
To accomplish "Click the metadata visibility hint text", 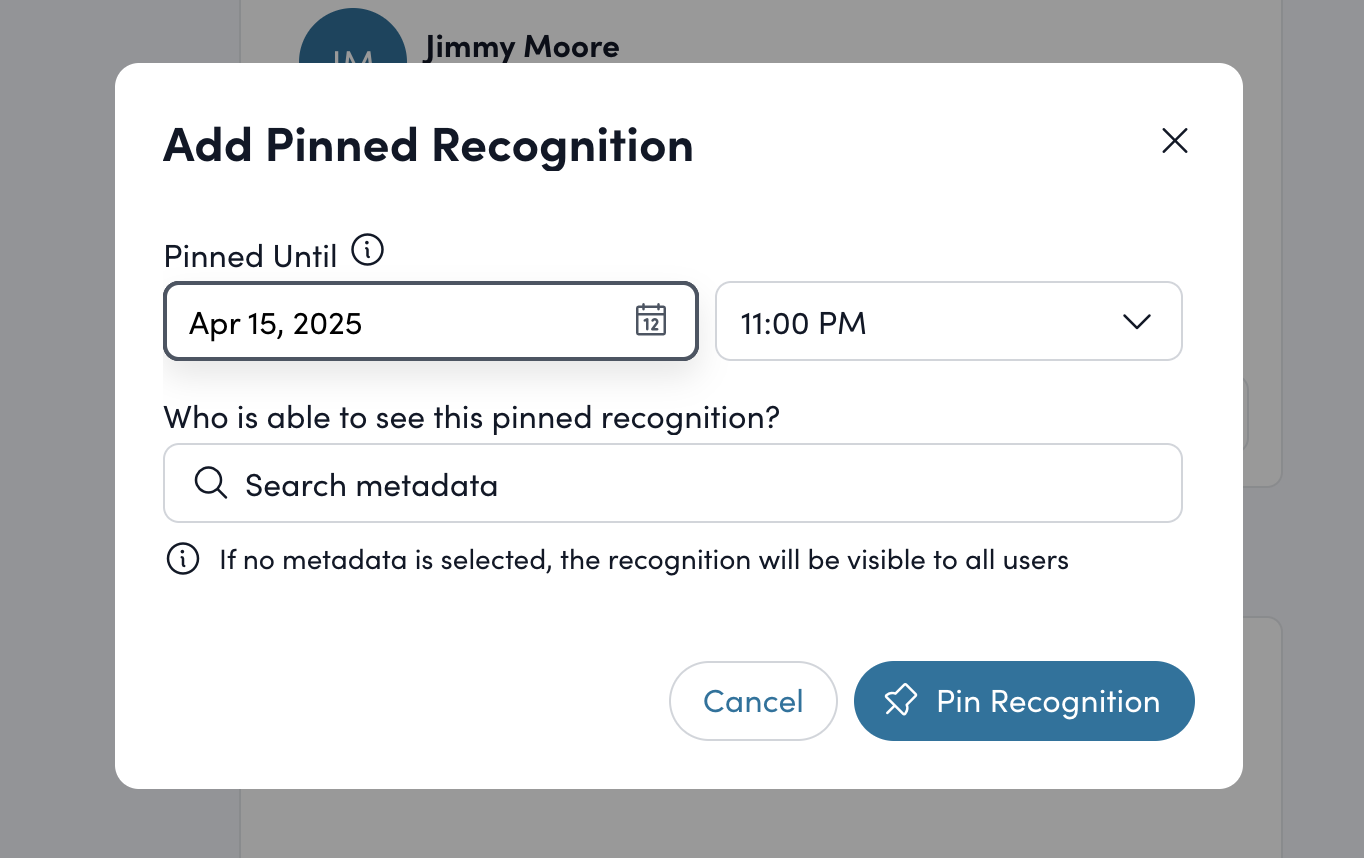I will (x=644, y=560).
